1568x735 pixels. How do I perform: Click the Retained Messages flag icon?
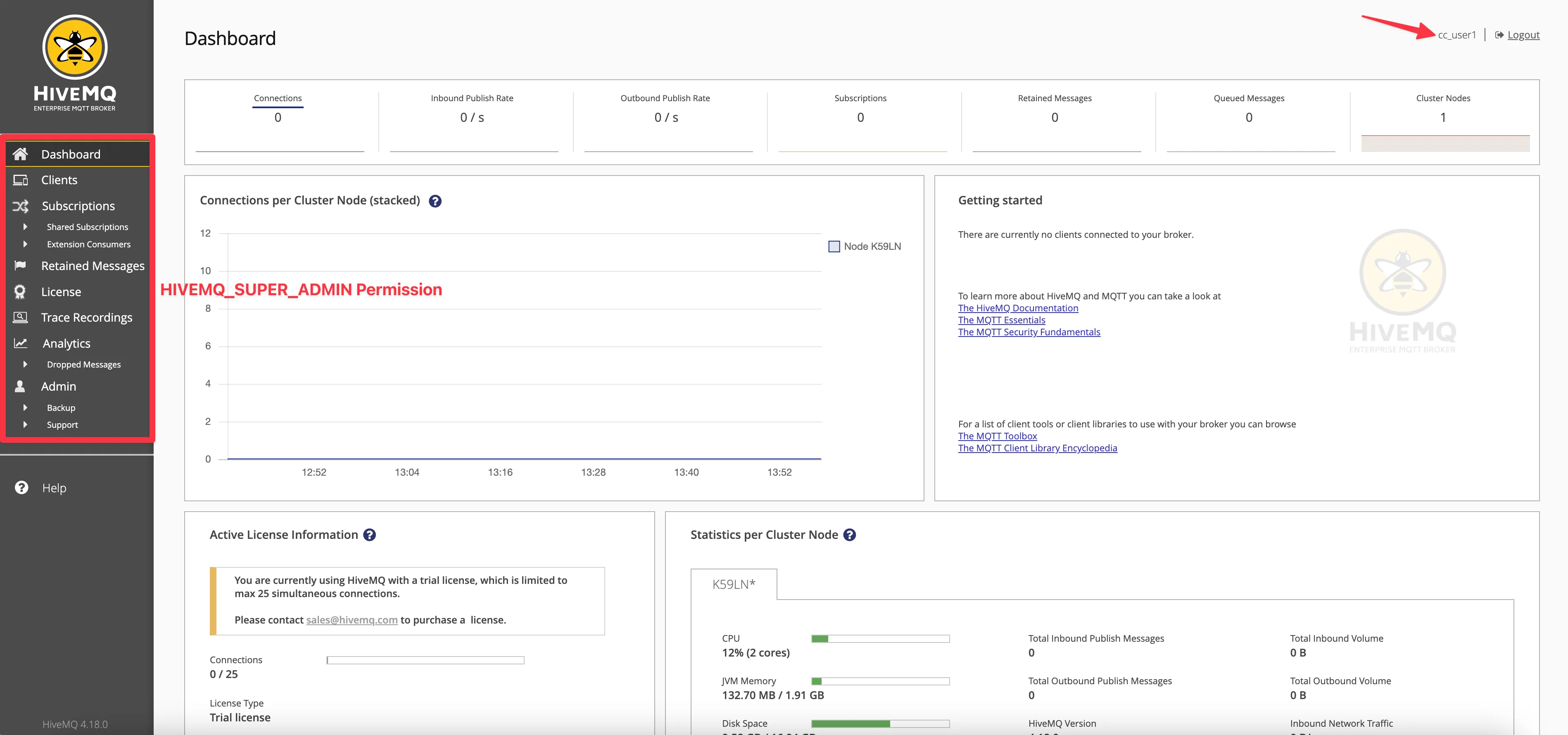point(20,265)
